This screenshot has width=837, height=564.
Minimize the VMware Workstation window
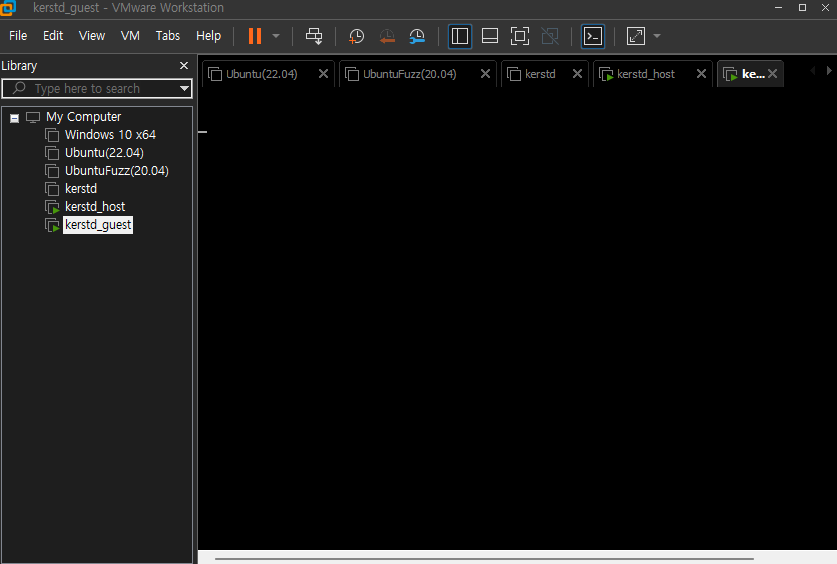click(778, 7)
